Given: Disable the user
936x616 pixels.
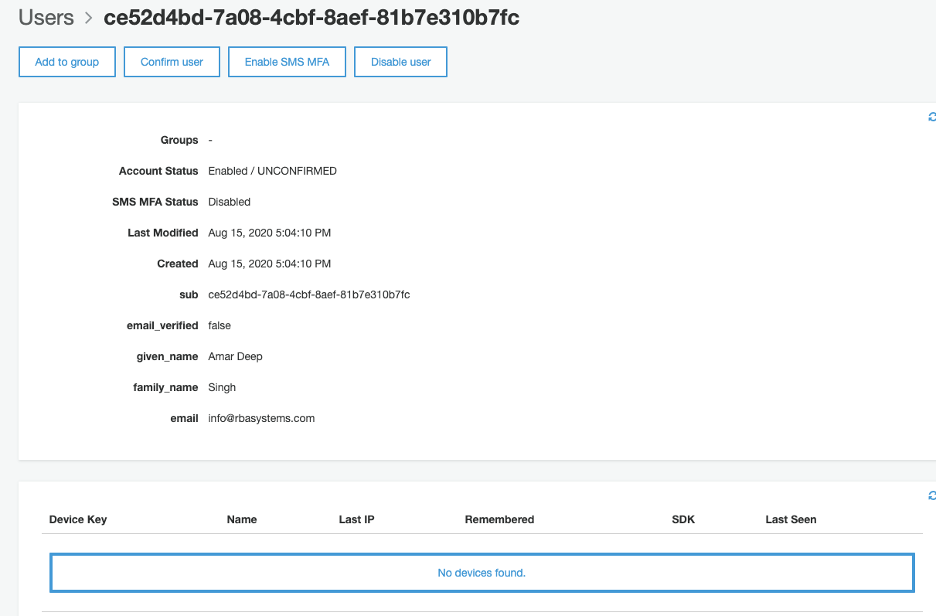Looking at the screenshot, I should click(x=400, y=61).
